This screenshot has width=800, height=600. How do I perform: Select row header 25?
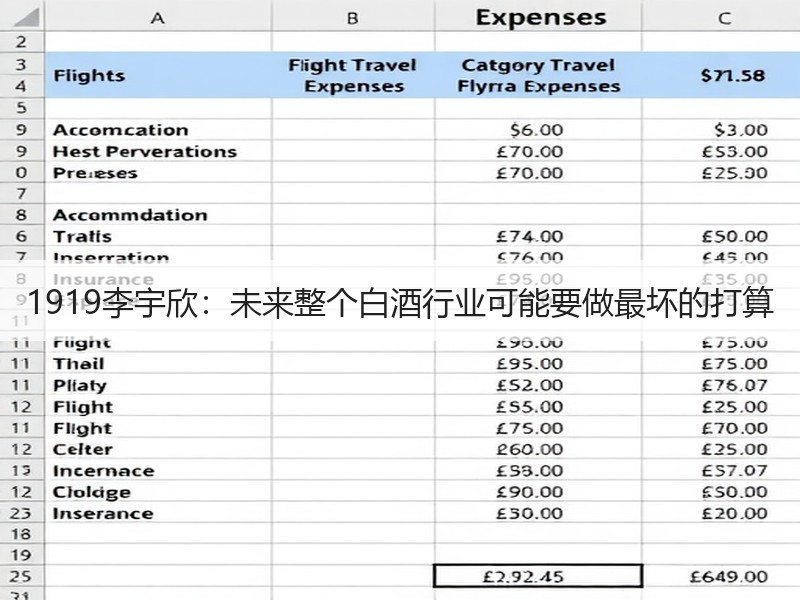tap(21, 577)
